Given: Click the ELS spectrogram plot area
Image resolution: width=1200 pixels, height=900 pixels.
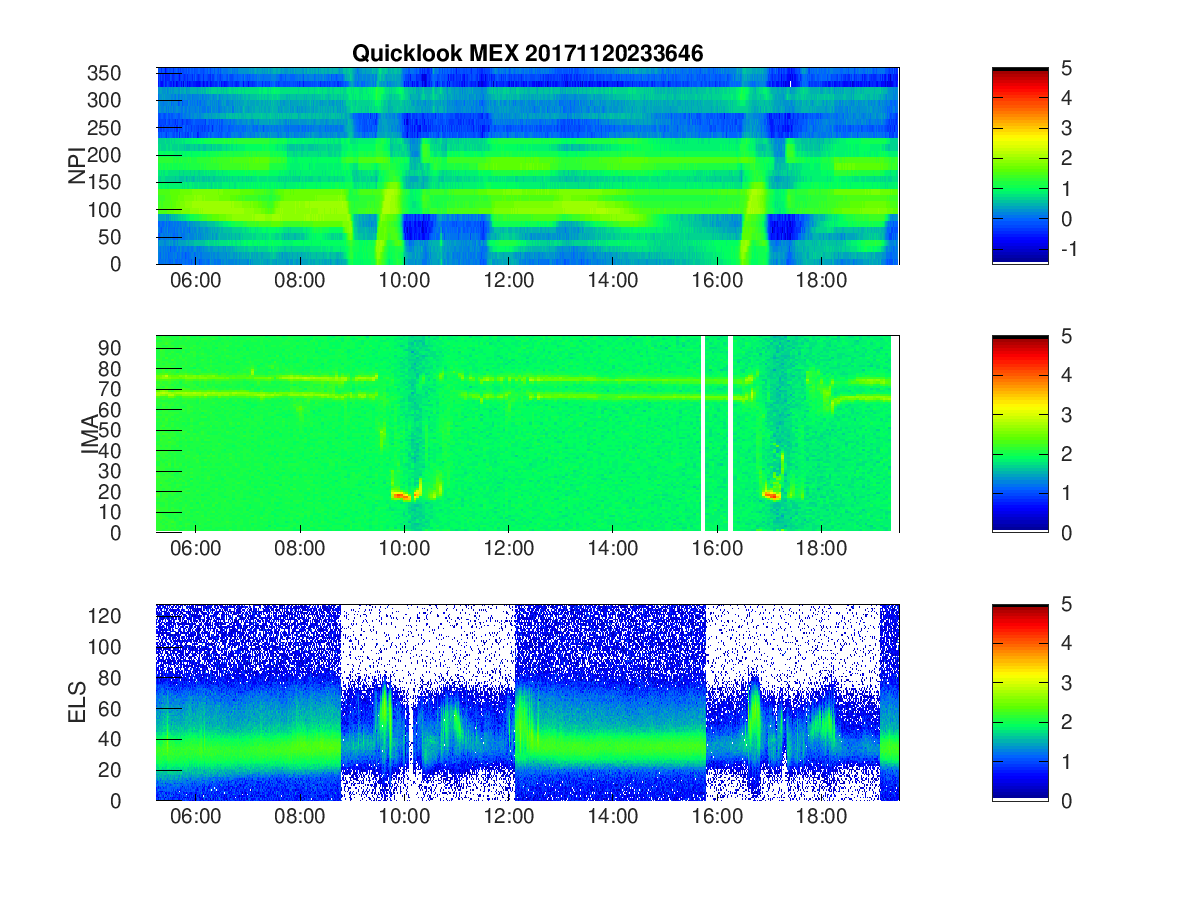Looking at the screenshot, I should point(528,702).
